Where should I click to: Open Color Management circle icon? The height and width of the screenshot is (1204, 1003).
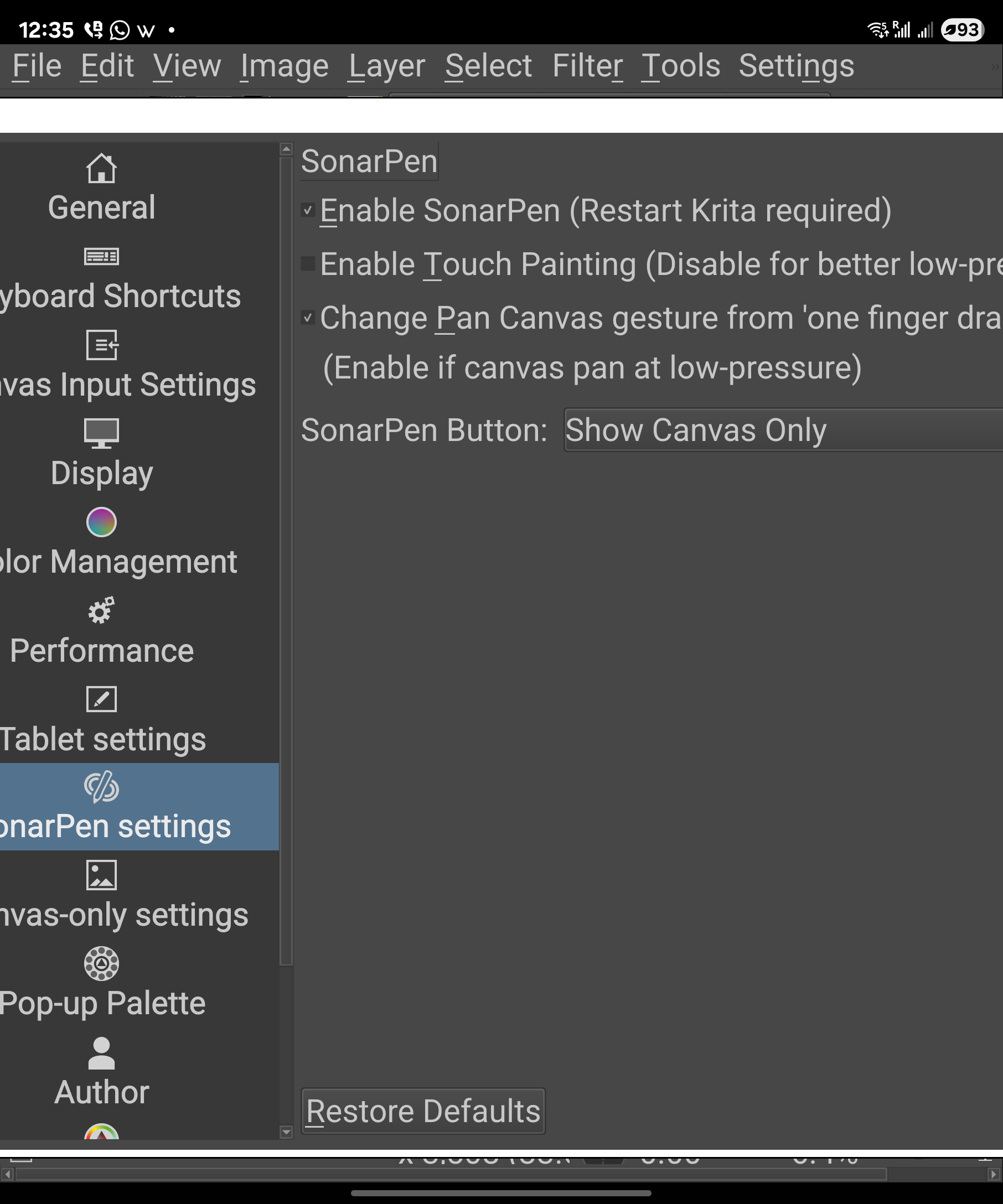(101, 522)
